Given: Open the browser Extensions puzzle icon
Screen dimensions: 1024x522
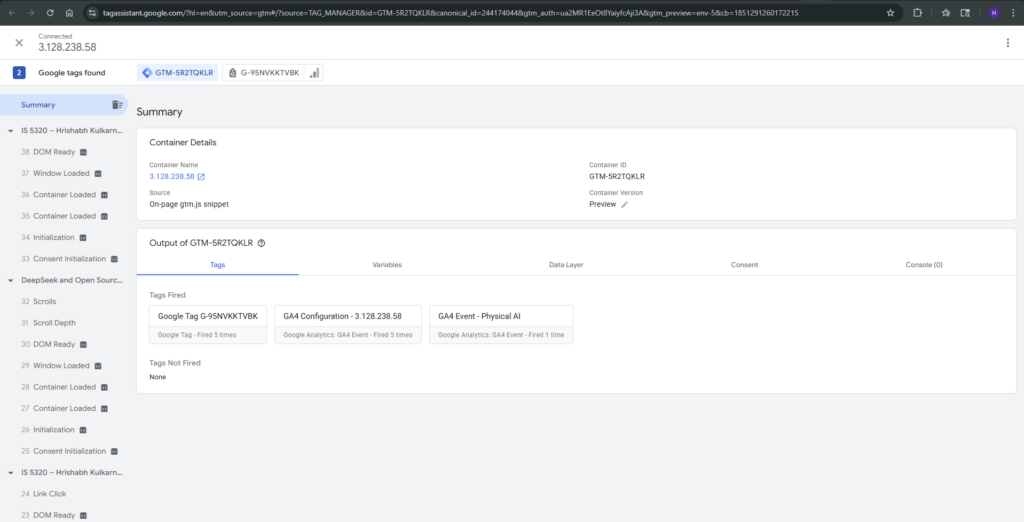Looking at the screenshot, I should (917, 13).
